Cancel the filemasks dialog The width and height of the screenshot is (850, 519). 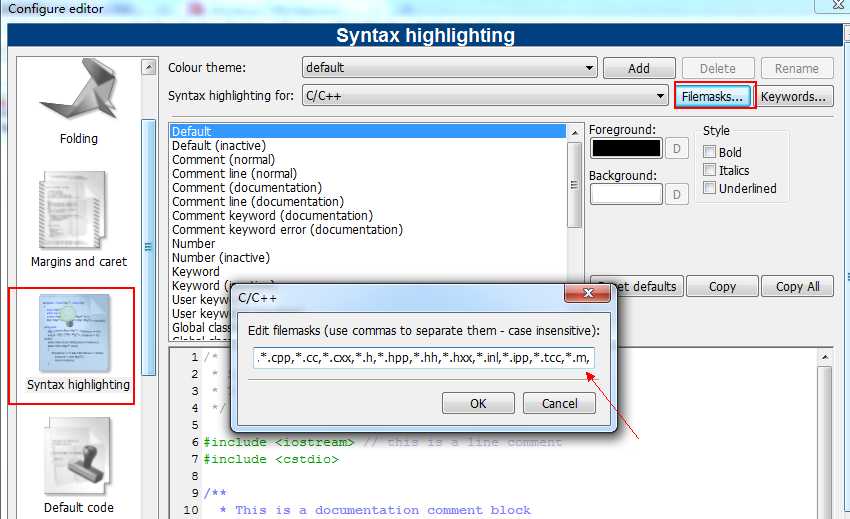(559, 403)
